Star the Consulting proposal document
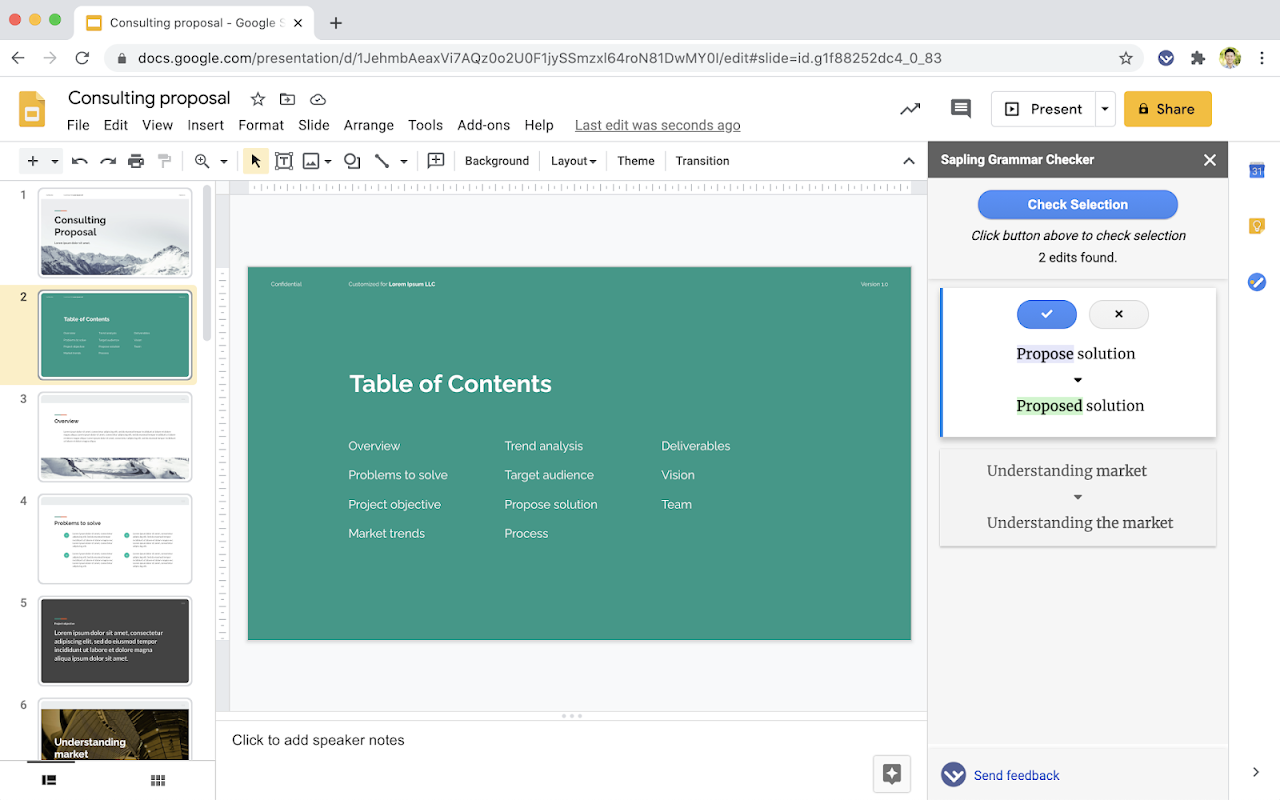1280x800 pixels. (258, 99)
